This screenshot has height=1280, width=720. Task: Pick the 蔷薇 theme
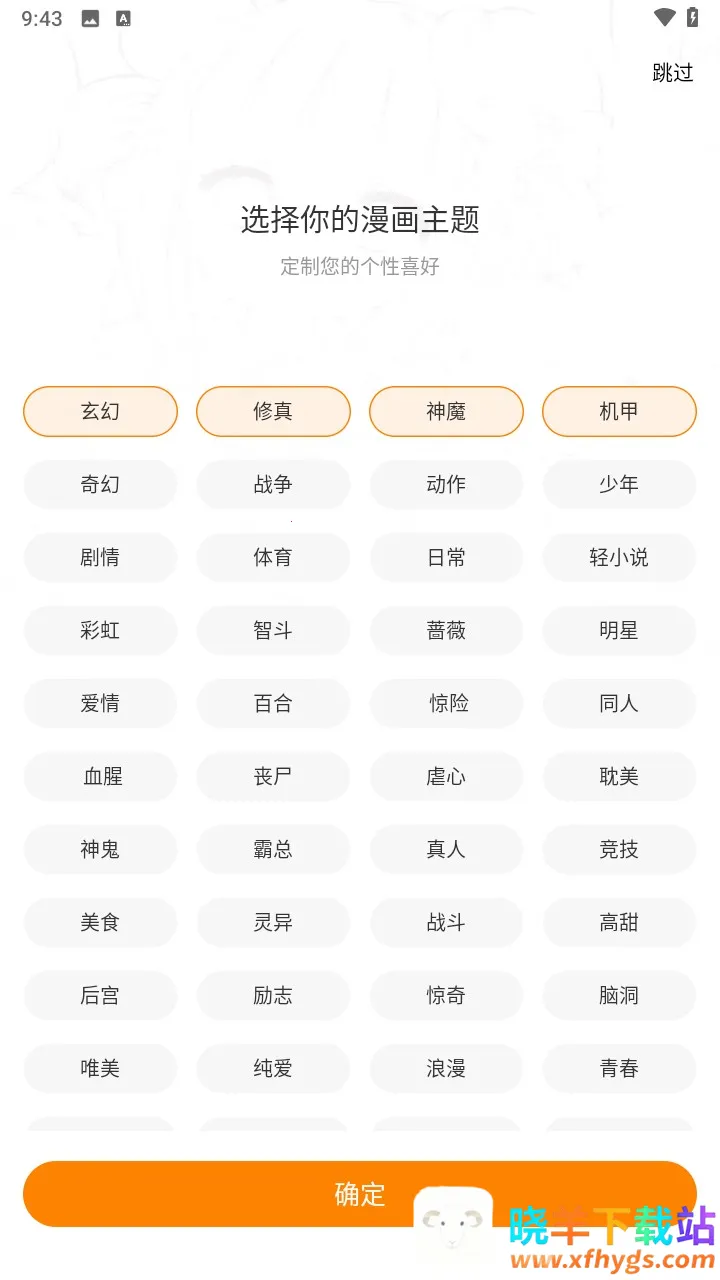(x=446, y=630)
